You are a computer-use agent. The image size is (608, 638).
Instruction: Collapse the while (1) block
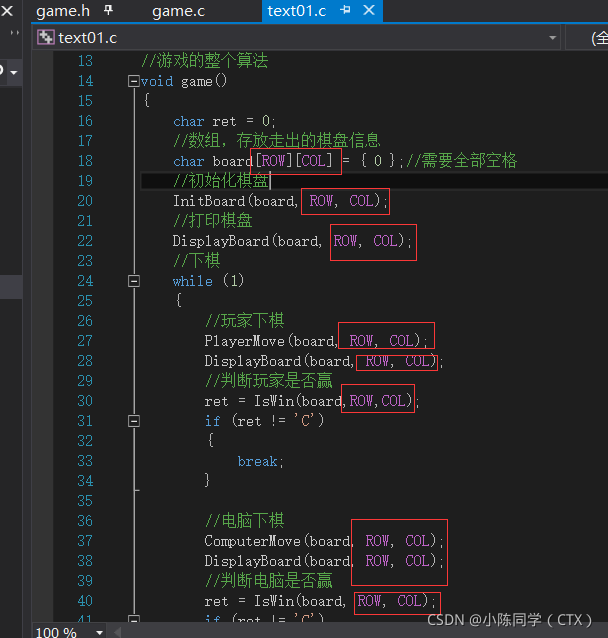134,281
